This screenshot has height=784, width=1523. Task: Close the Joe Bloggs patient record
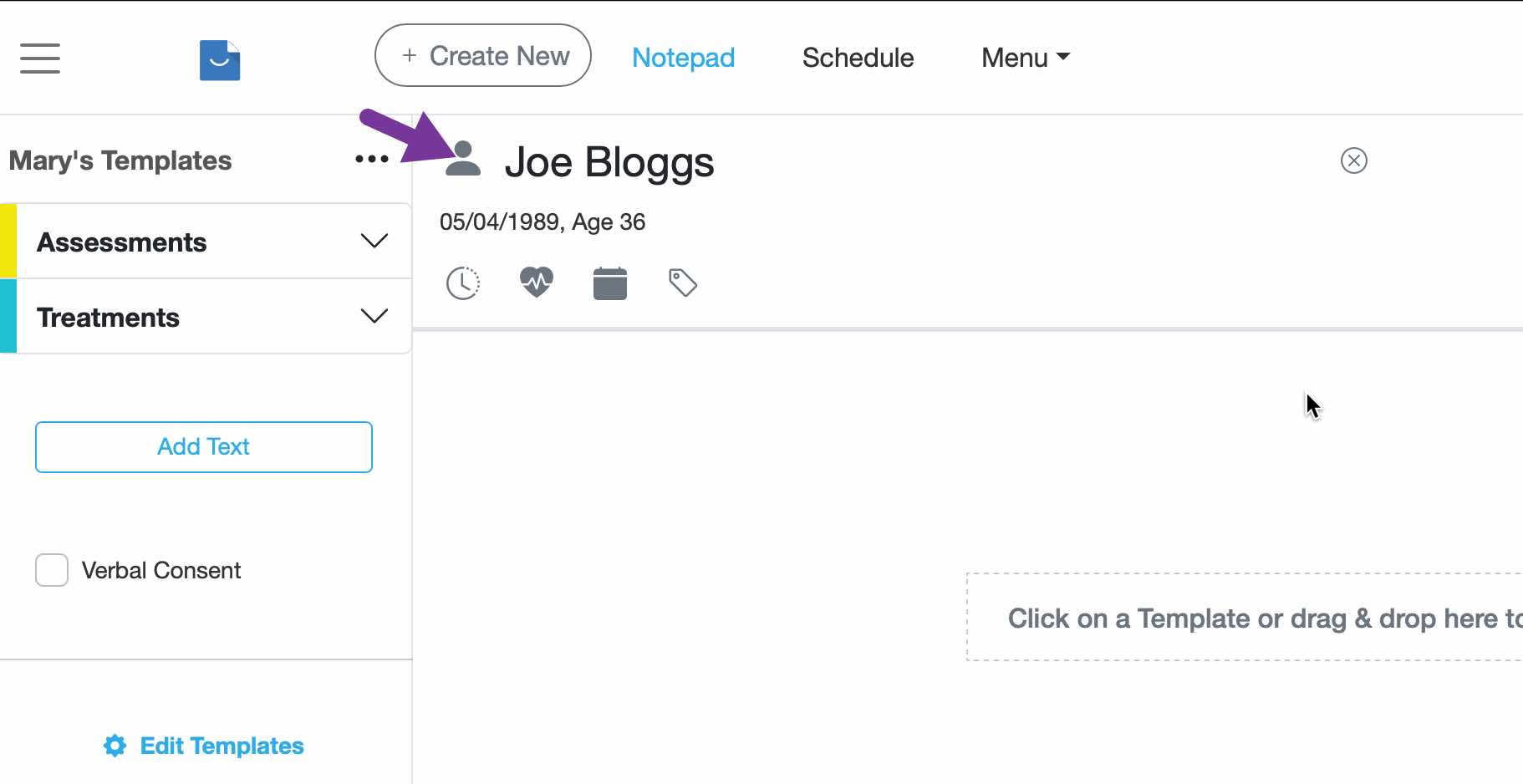pyautogui.click(x=1353, y=160)
